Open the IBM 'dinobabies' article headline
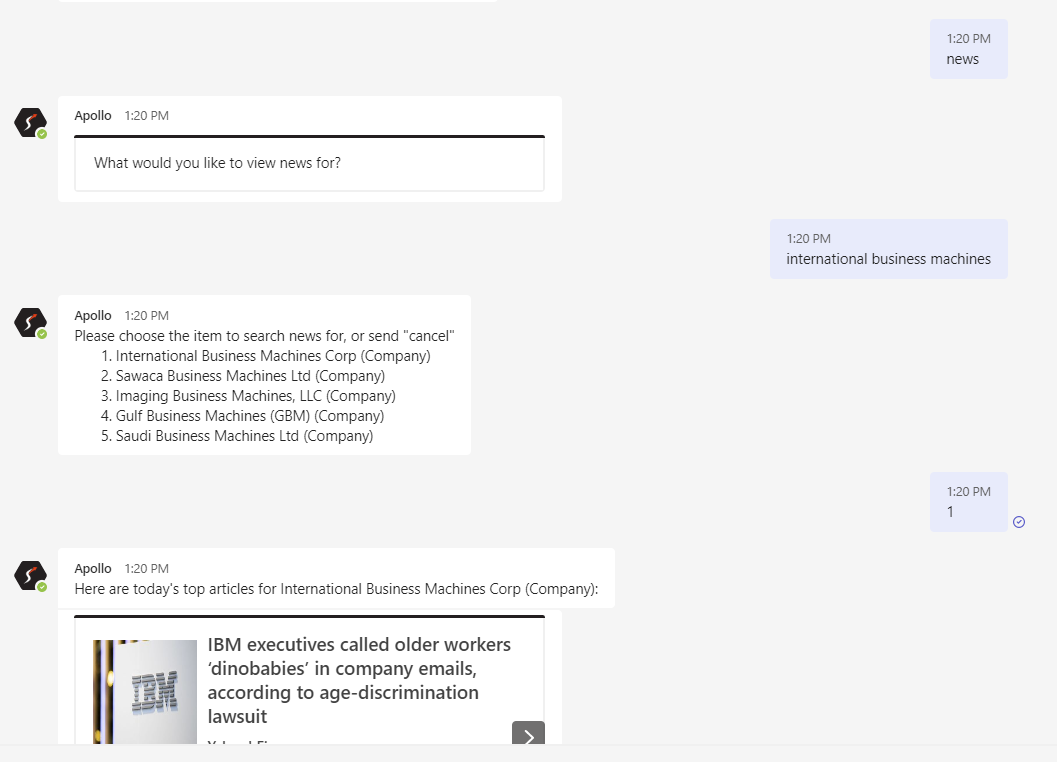1057x762 pixels. (x=359, y=680)
